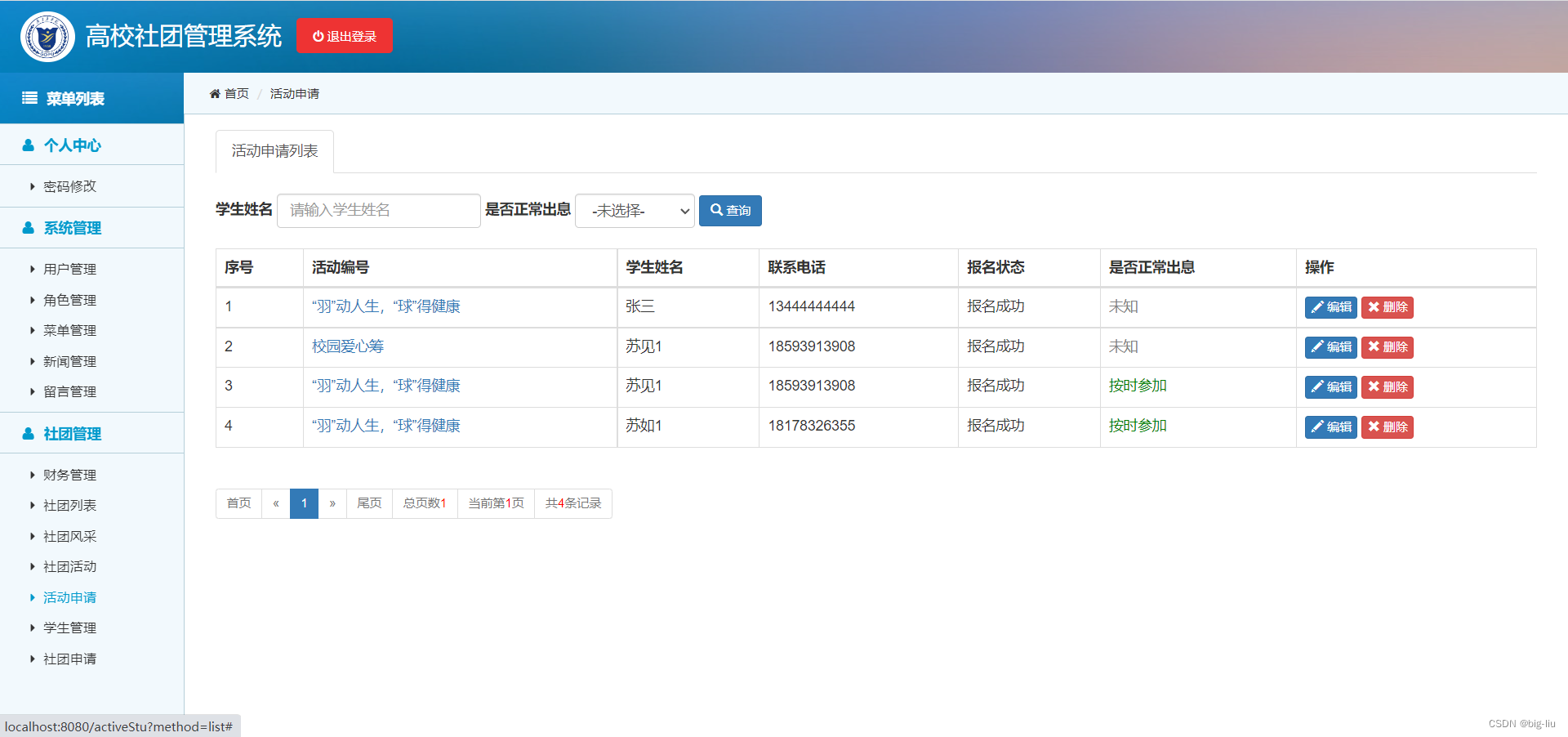The image size is (1568, 737).
Task: Delete the 苏如1 row
Action: [x=1388, y=427]
